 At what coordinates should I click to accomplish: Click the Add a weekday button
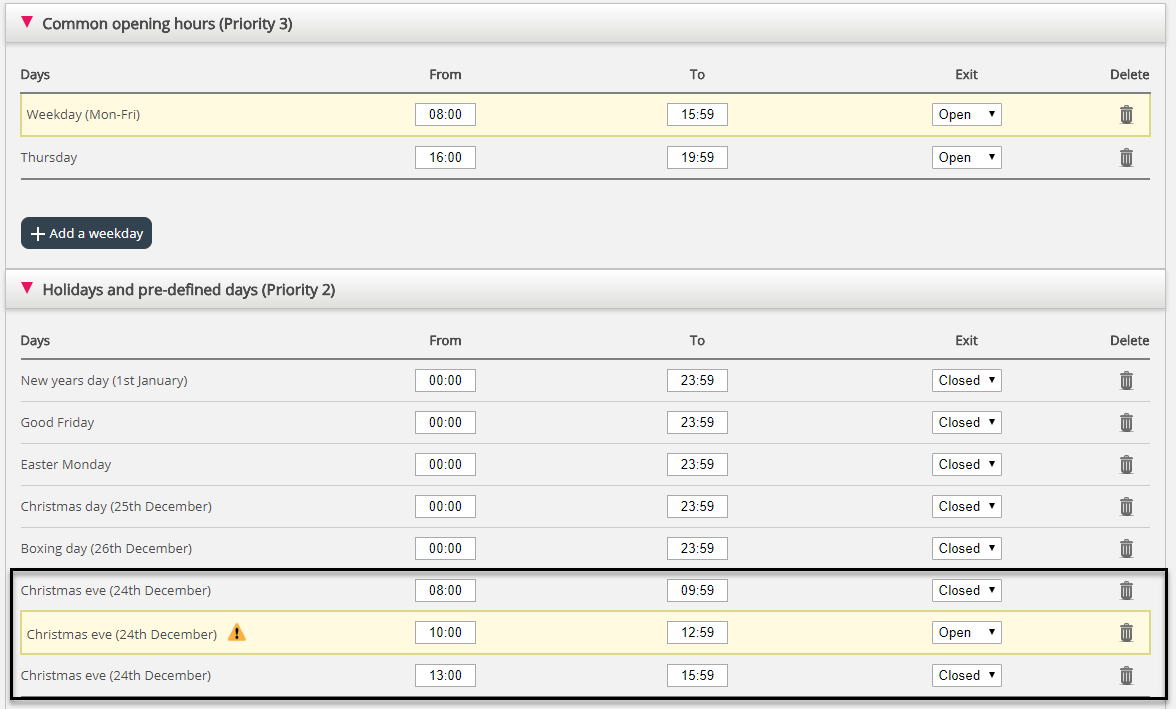coord(86,233)
